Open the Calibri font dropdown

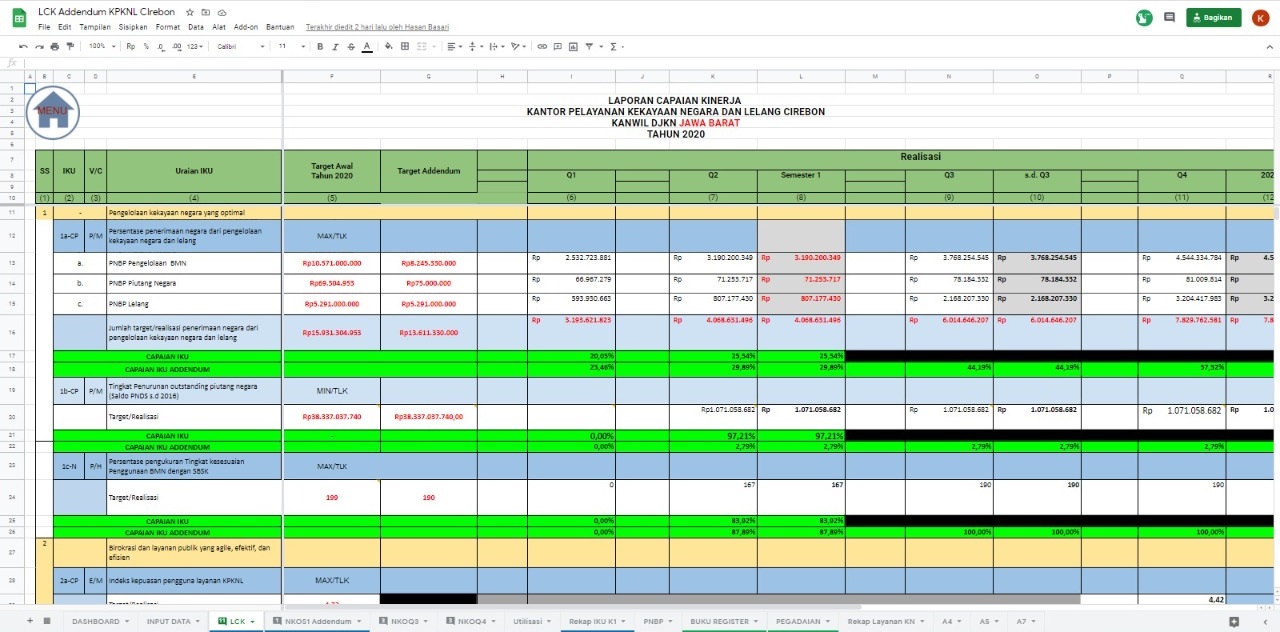pos(241,46)
